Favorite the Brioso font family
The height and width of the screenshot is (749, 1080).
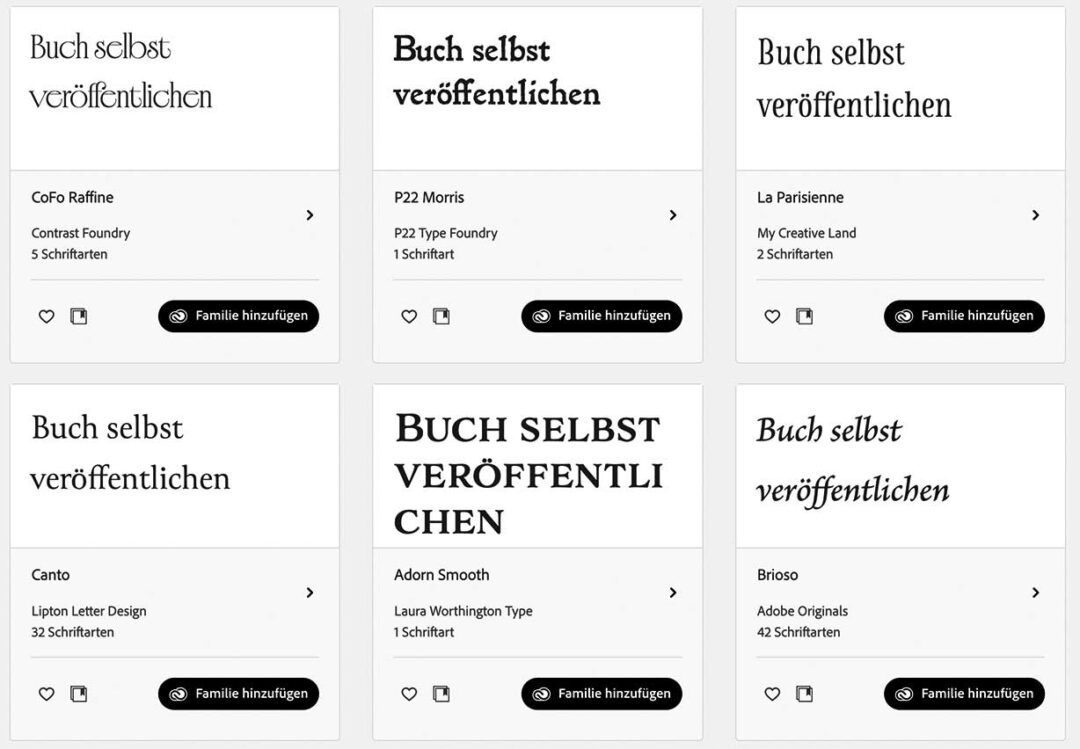771,694
